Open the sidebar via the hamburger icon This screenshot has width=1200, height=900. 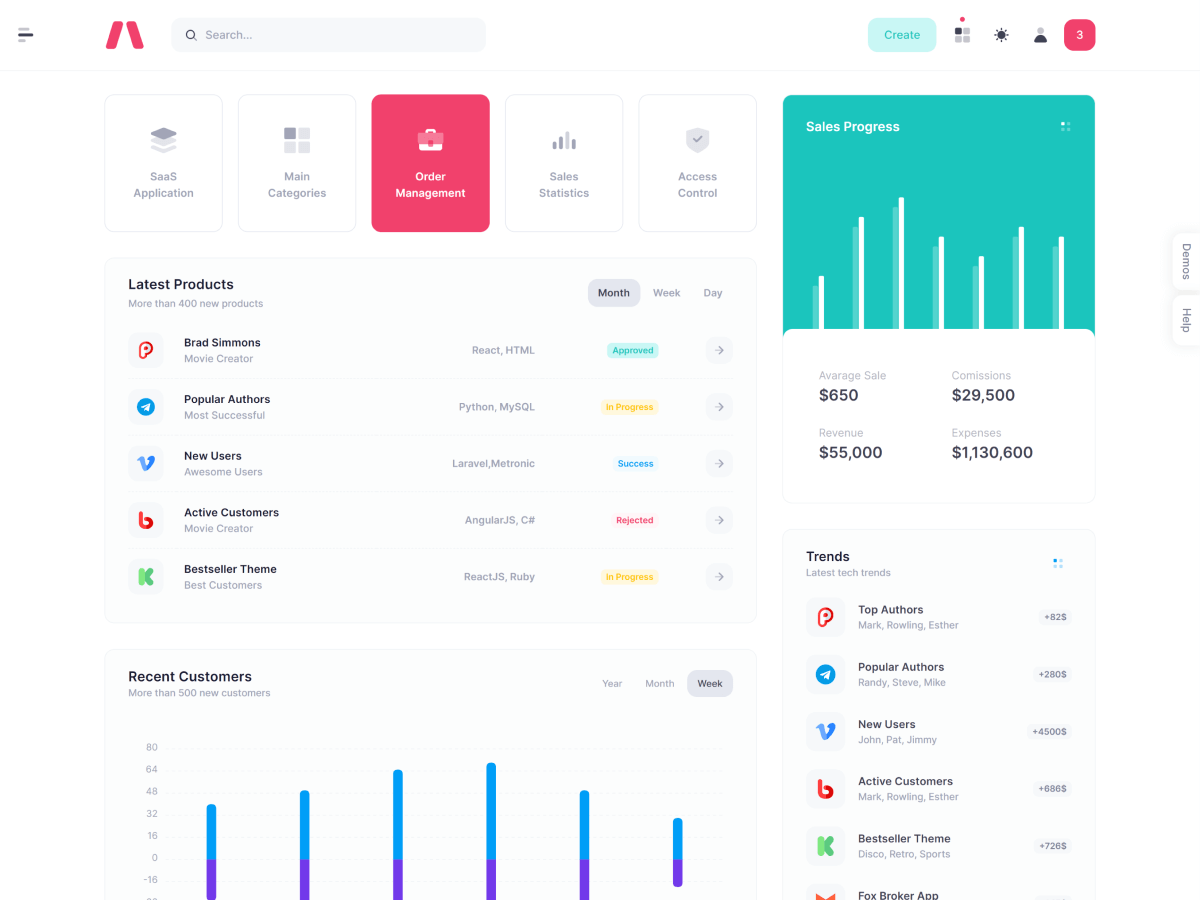click(25, 34)
